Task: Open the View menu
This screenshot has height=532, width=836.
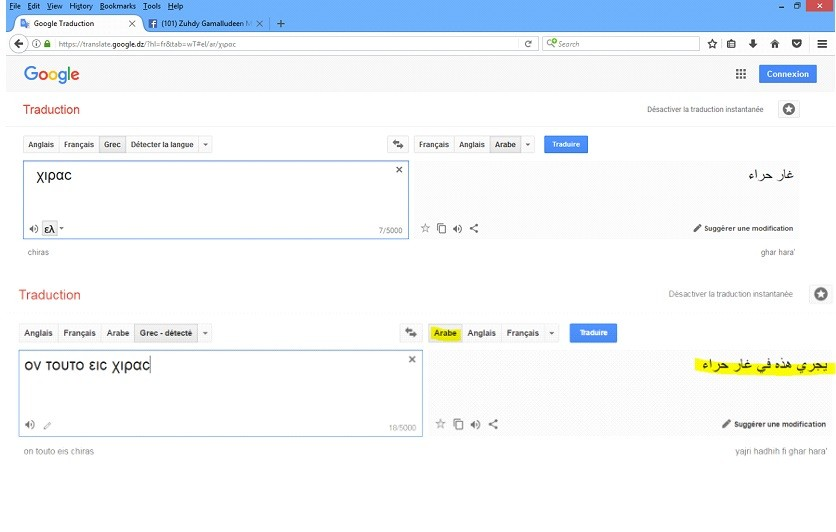Action: pyautogui.click(x=54, y=6)
